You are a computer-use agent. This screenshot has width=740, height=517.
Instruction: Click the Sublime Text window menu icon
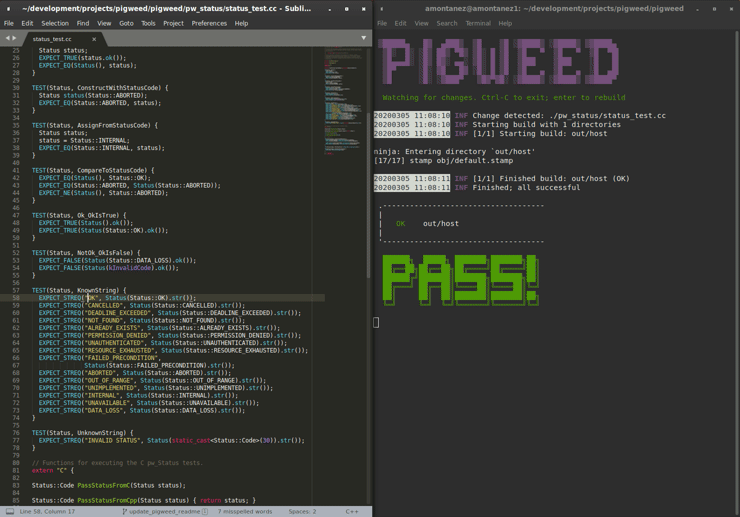[x=8, y=9]
